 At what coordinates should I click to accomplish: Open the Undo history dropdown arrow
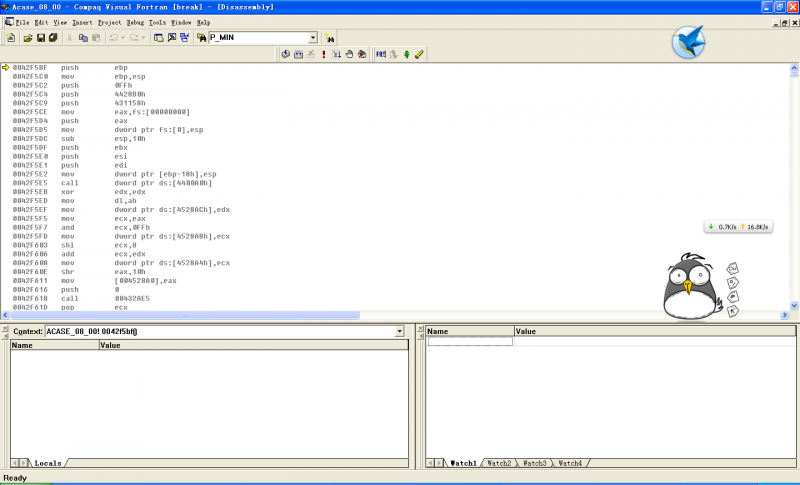(x=123, y=38)
